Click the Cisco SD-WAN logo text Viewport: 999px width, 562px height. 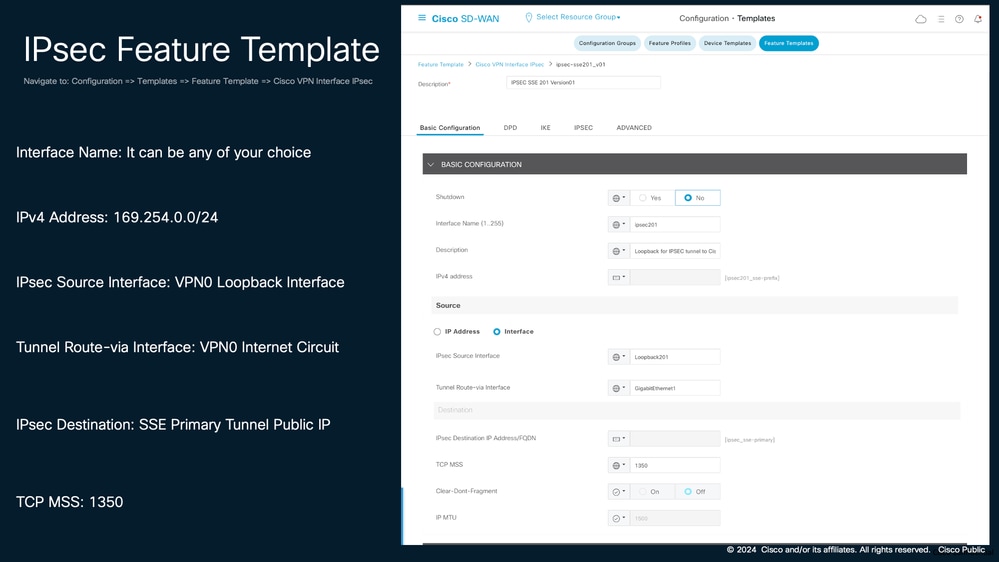[x=466, y=18]
